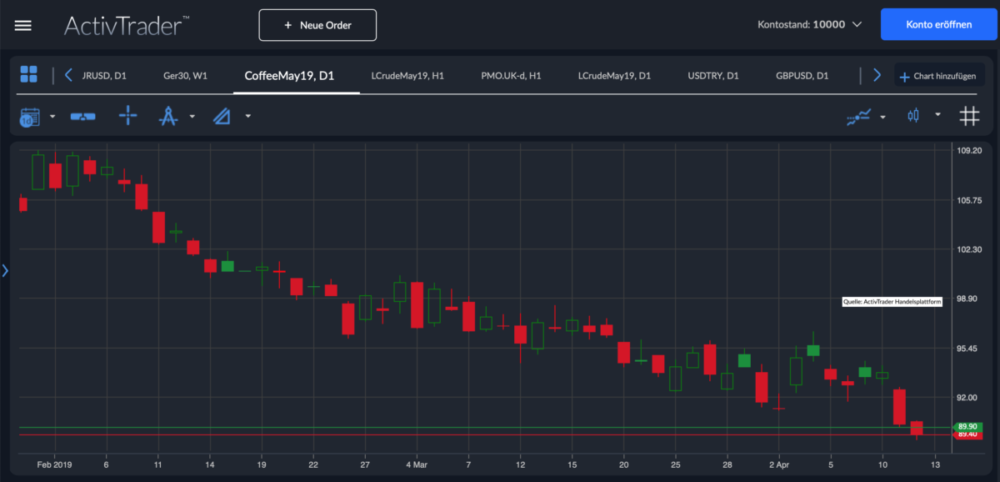1000x482 pixels.
Task: Click the Neue Order button
Action: tap(318, 25)
